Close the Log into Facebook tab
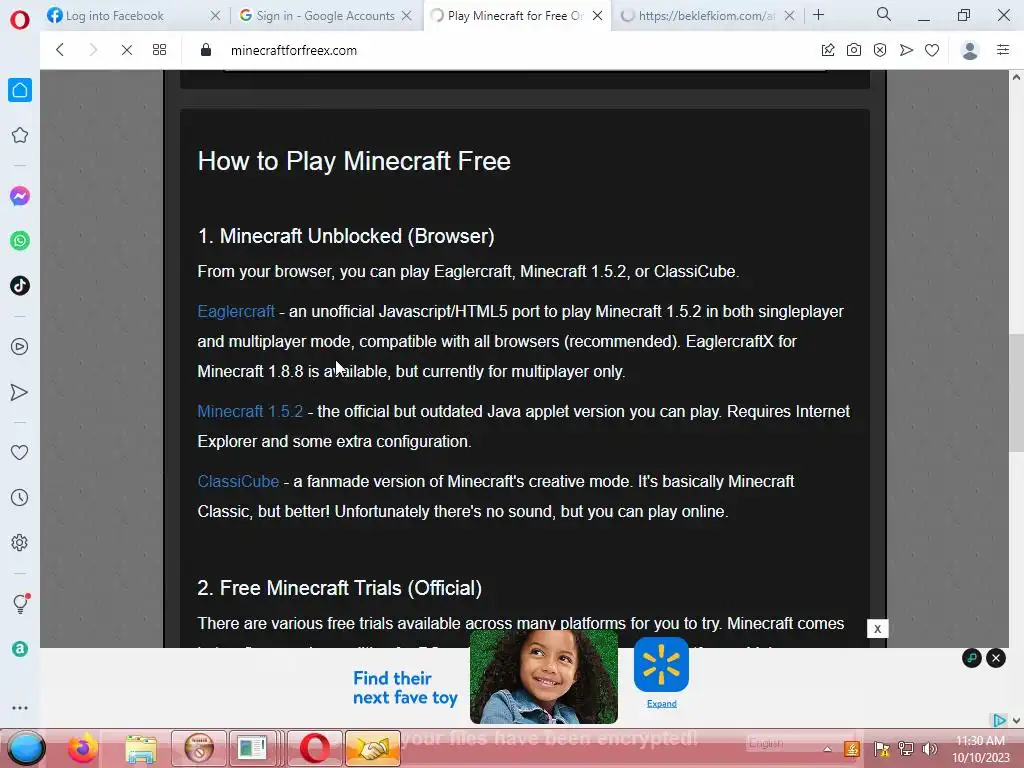 (215, 16)
